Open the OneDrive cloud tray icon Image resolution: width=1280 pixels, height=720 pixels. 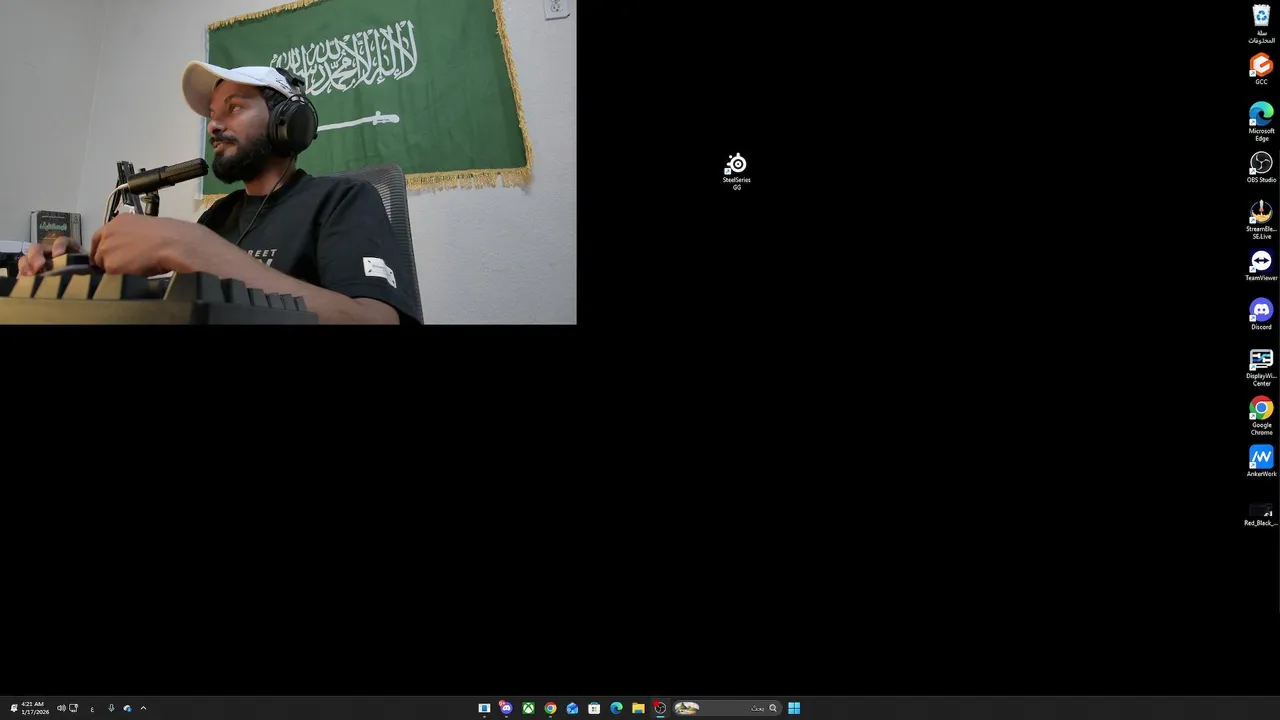tap(127, 708)
